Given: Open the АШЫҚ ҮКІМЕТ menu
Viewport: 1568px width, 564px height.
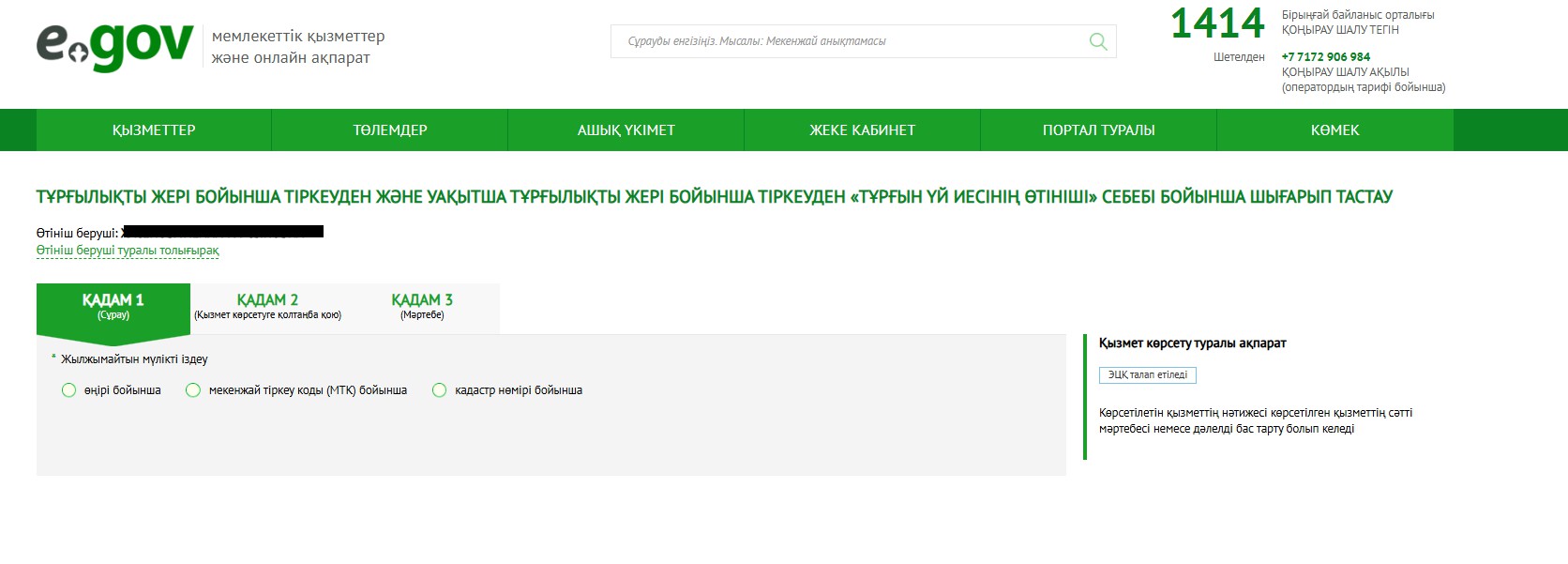Looking at the screenshot, I should pos(626,130).
